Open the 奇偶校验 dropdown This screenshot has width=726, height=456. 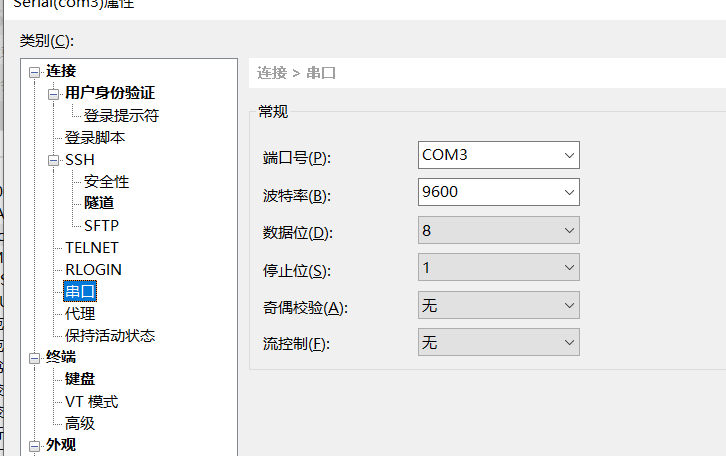(569, 305)
